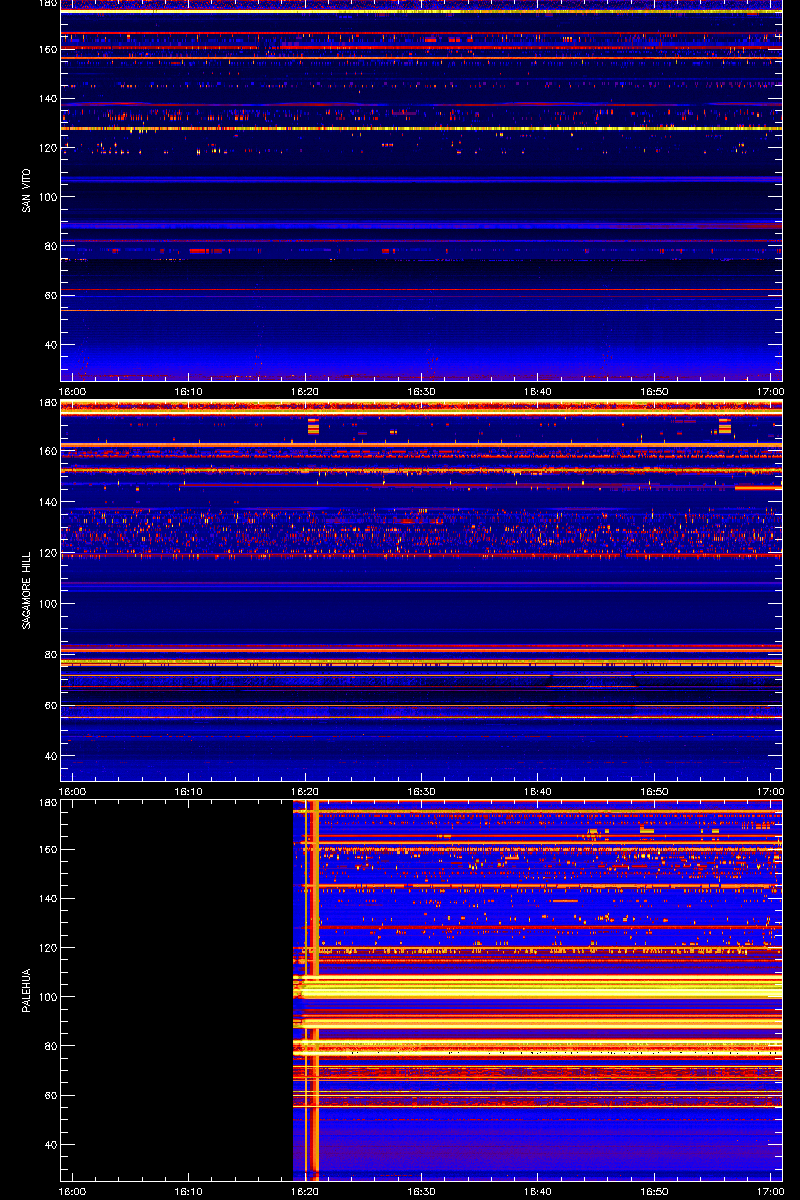Image resolution: width=800 pixels, height=1200 pixels.
Task: Pick 16:50 tick under Sagamore Hill panel
Action: (x=655, y=792)
